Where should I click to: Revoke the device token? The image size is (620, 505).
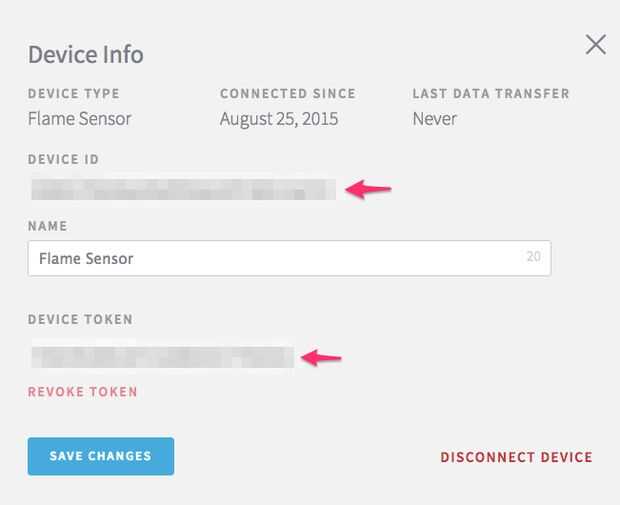pyautogui.click(x=83, y=392)
